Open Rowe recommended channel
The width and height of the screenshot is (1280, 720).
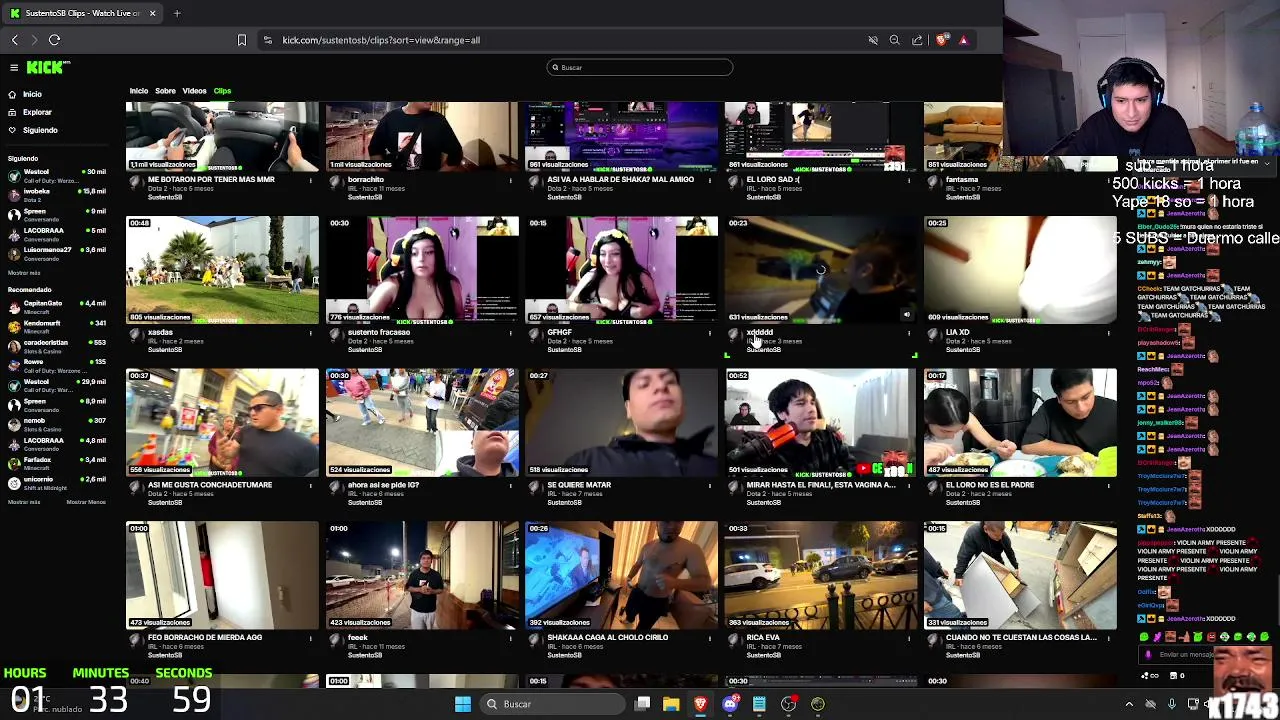click(x=57, y=365)
